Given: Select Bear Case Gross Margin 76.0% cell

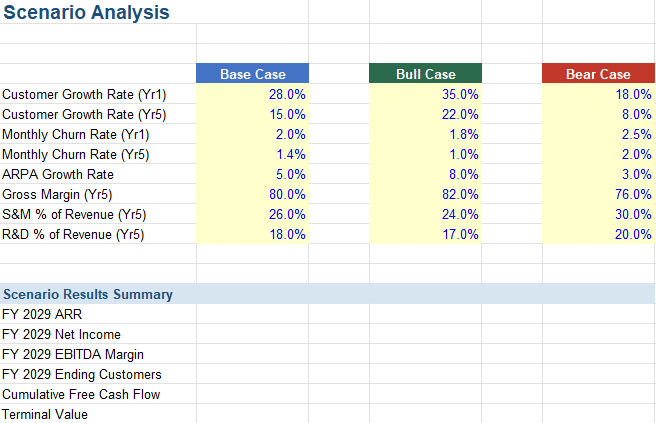Looking at the screenshot, I should tap(598, 194).
